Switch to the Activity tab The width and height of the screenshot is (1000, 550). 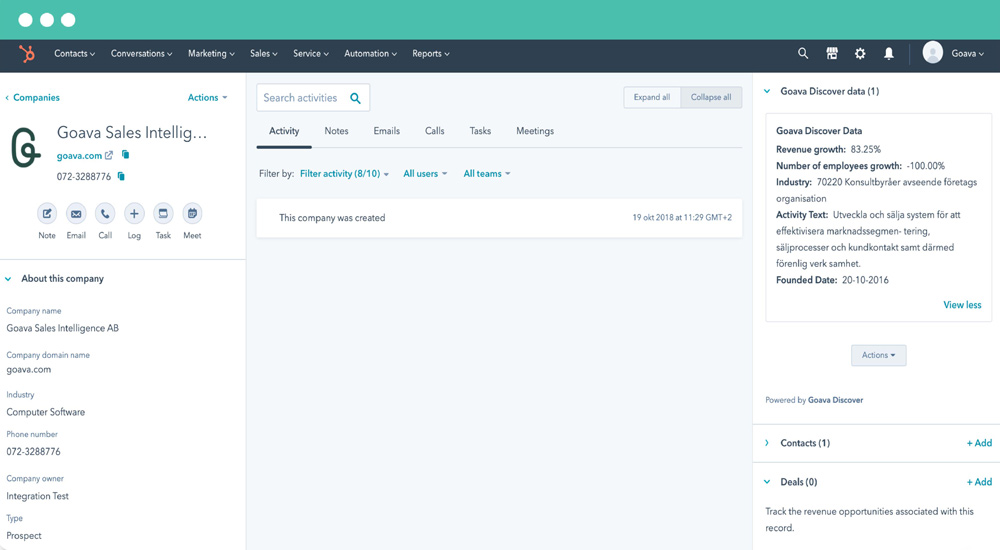click(284, 131)
